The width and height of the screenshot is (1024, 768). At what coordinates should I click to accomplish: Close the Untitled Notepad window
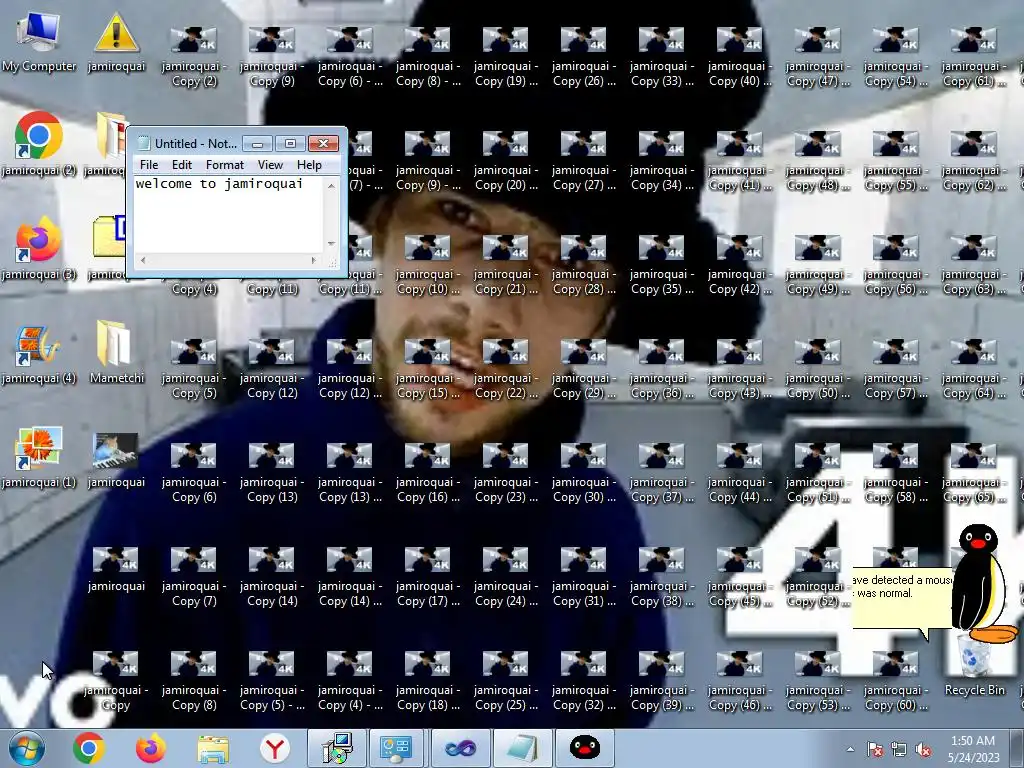click(x=323, y=143)
